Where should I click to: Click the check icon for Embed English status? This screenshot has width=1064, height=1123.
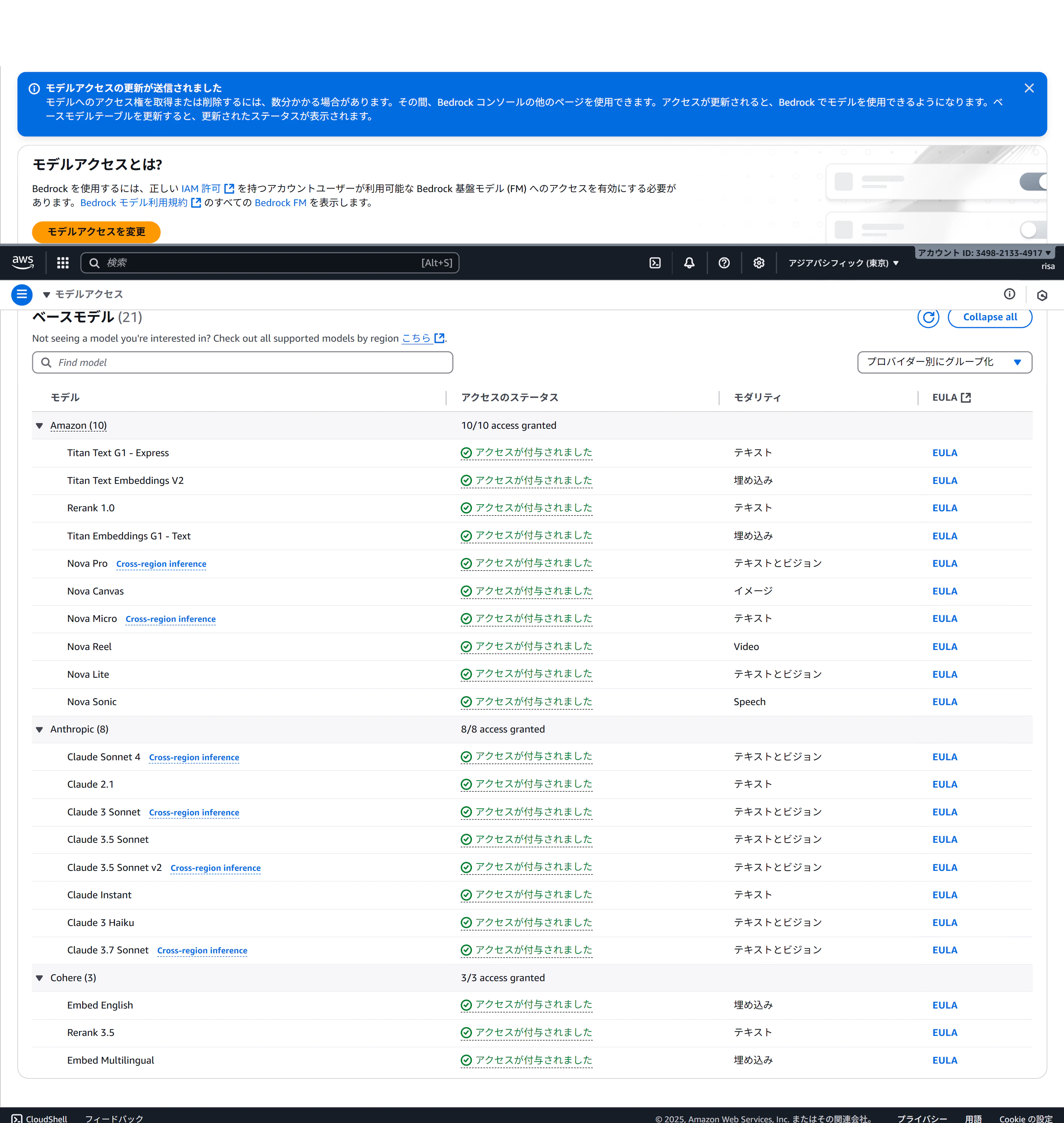click(466, 1006)
